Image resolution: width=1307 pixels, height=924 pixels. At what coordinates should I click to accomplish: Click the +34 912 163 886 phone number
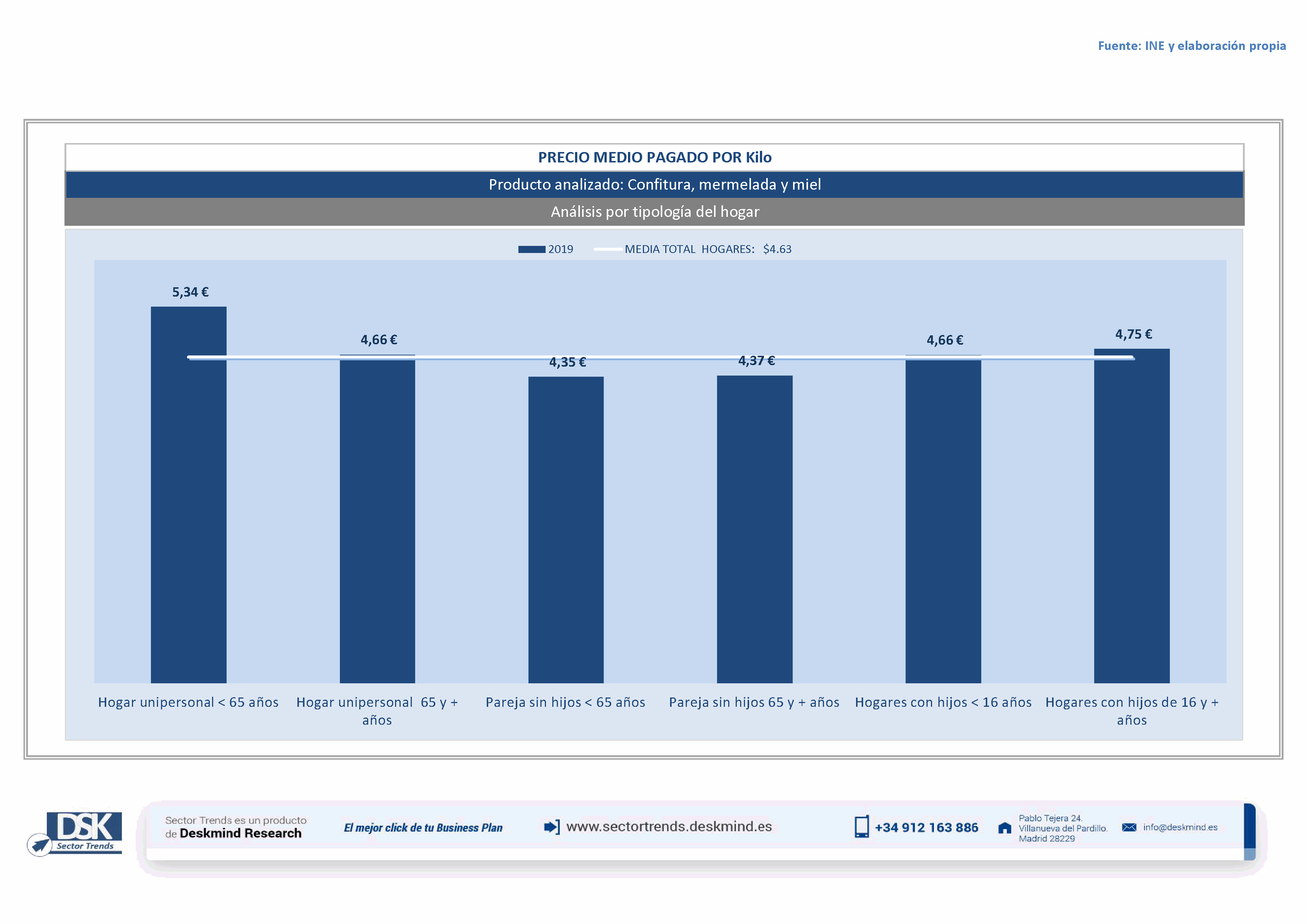pyautogui.click(x=926, y=828)
